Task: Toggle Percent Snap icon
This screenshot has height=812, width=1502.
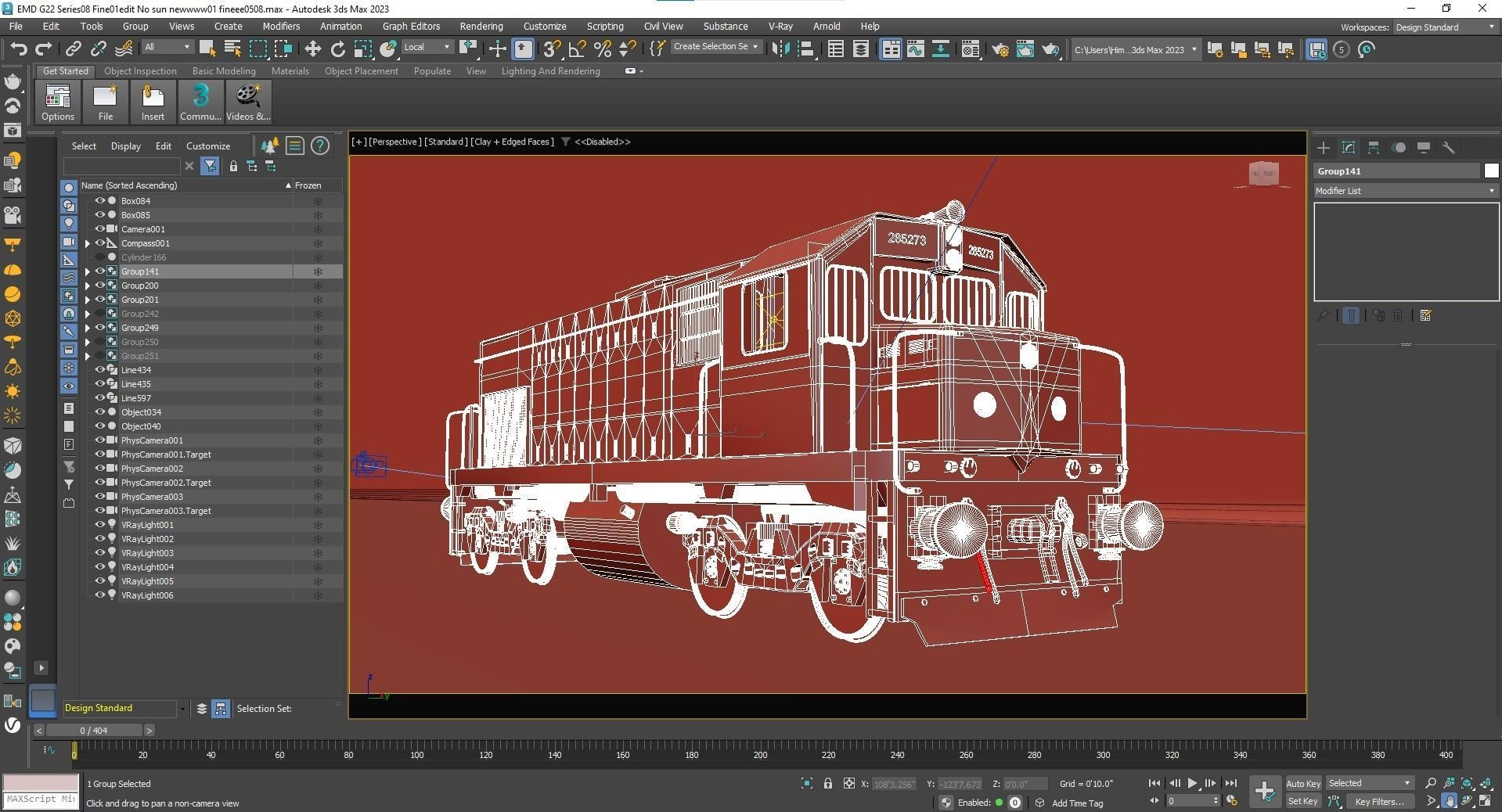Action: [x=602, y=49]
